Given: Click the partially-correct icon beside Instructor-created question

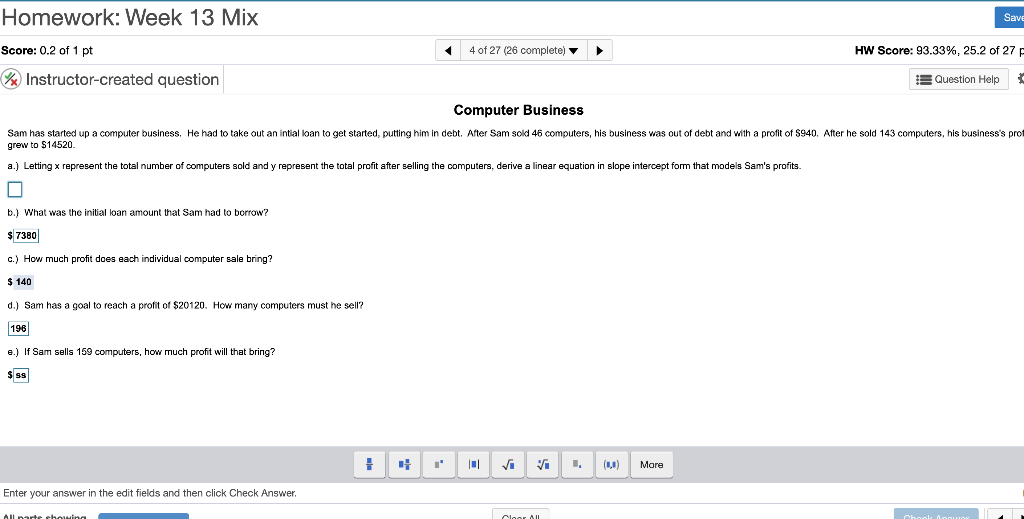Looking at the screenshot, I should 10,80.
